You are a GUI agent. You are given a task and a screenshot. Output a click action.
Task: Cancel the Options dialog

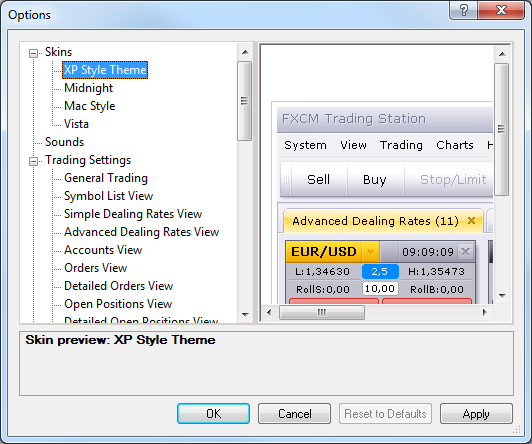[294, 413]
